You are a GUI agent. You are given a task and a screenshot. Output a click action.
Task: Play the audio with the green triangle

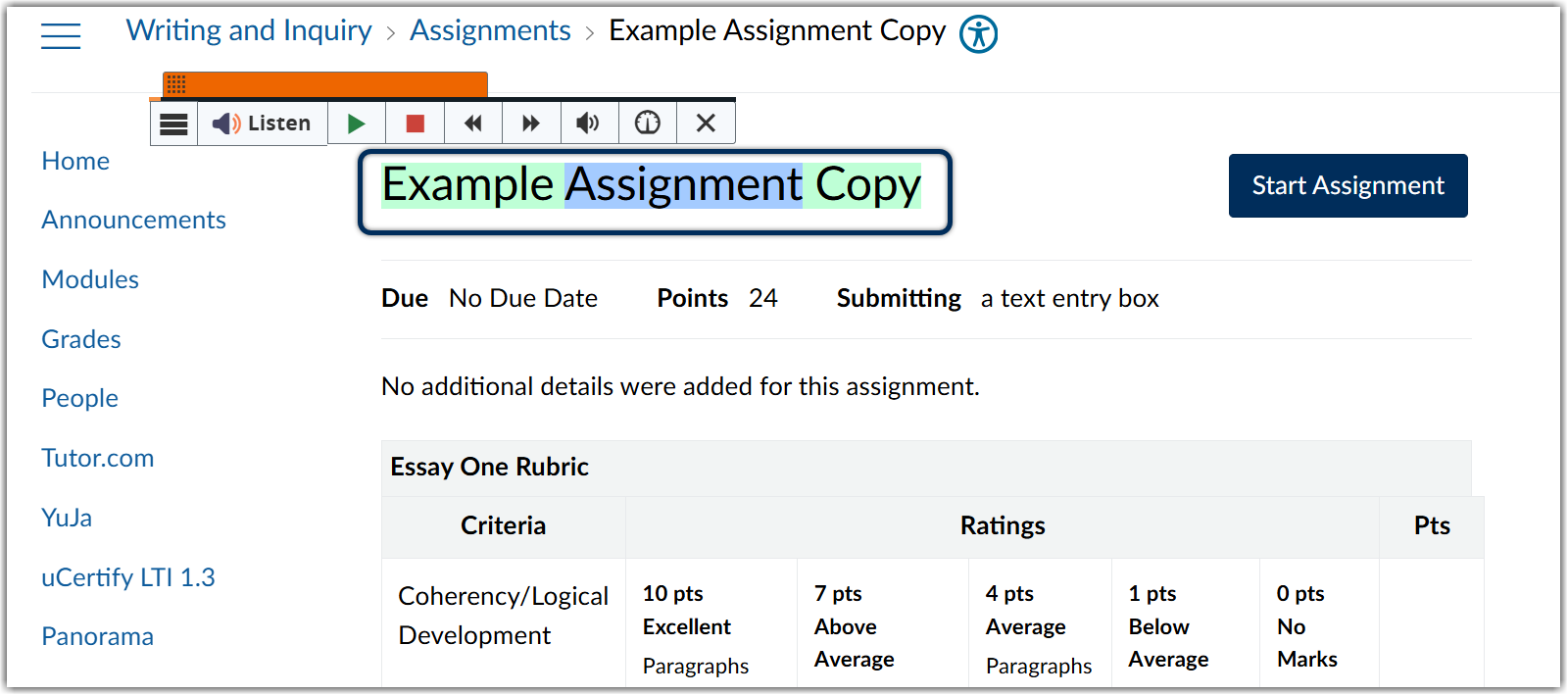click(357, 124)
